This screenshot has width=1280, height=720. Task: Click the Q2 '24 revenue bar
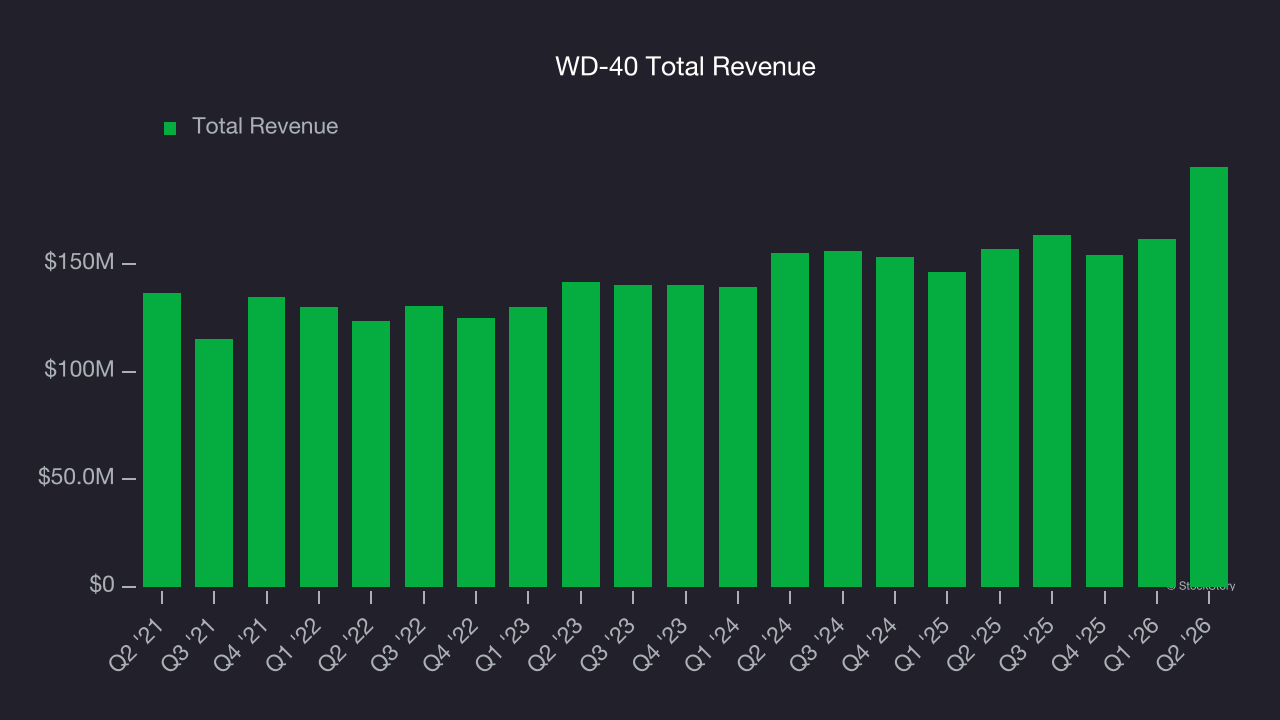(x=790, y=420)
